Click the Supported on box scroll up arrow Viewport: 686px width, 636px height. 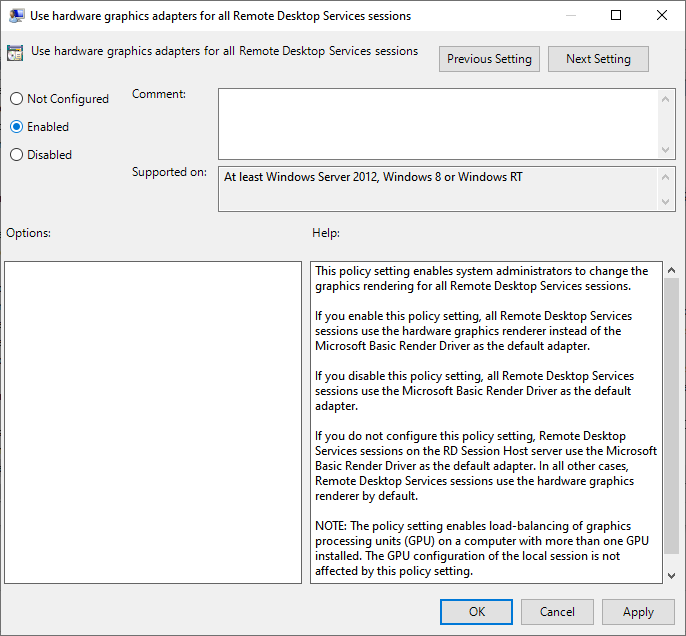665,177
